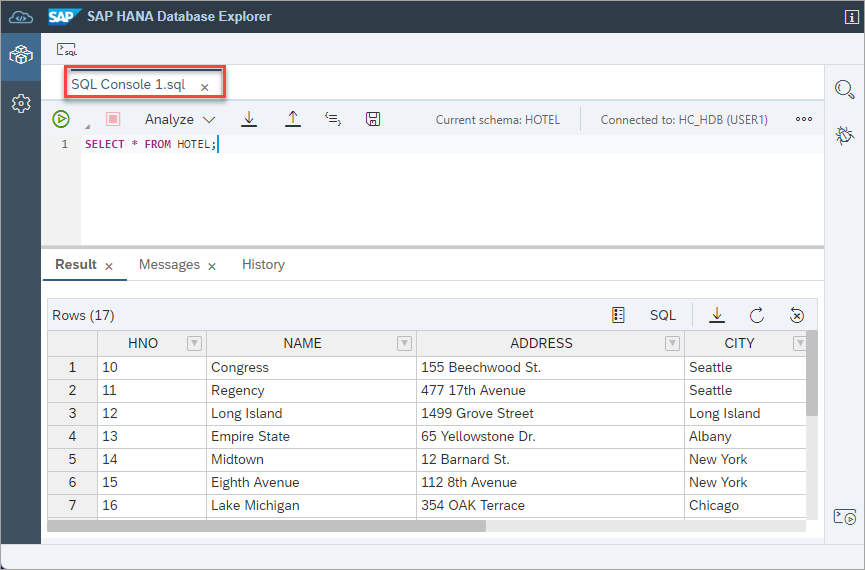This screenshot has width=865, height=570.
Task: Click the 477 17th Avenue address cell
Action: pos(550,391)
